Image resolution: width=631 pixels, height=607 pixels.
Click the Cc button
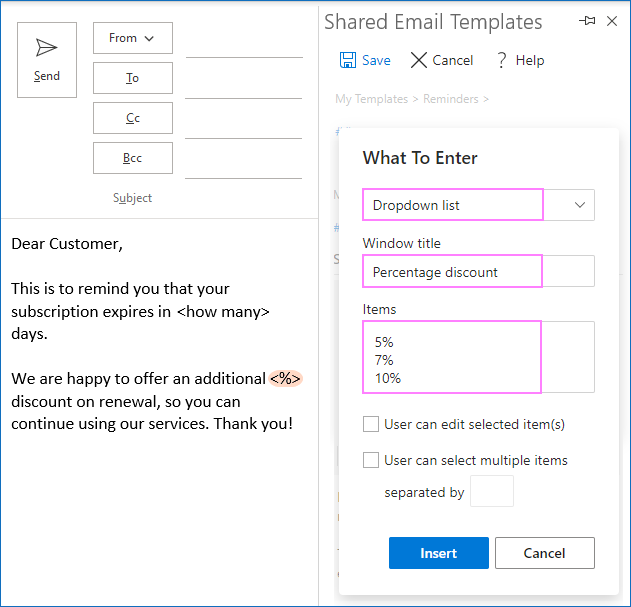coord(133,118)
